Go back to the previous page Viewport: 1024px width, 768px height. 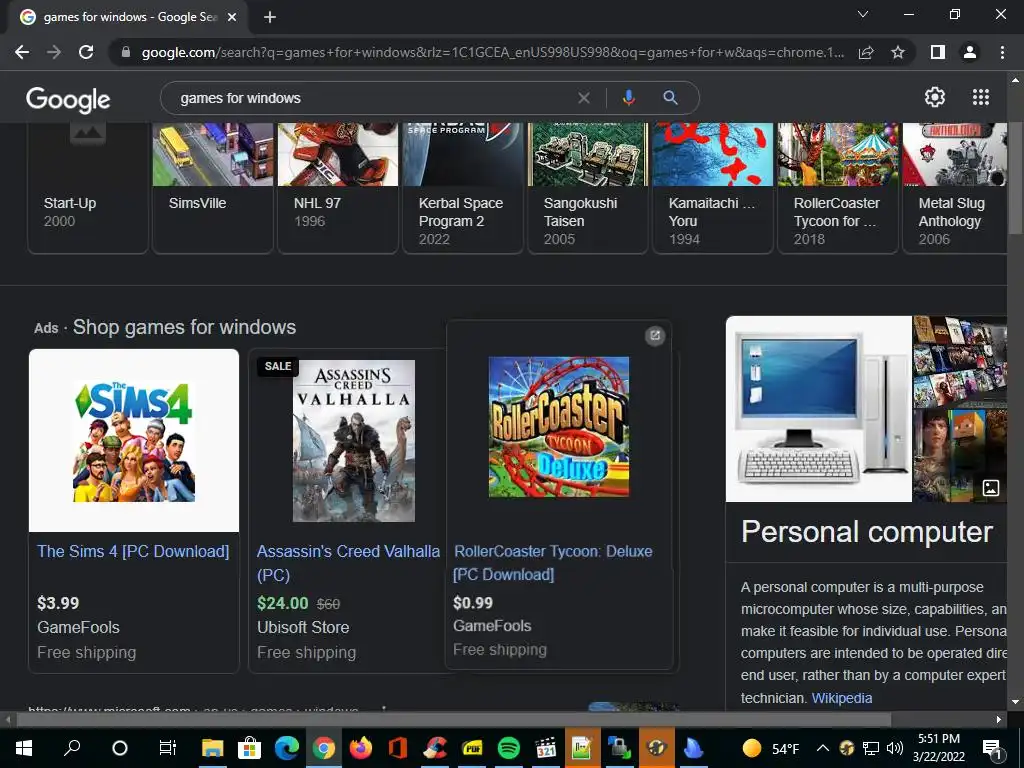click(22, 52)
